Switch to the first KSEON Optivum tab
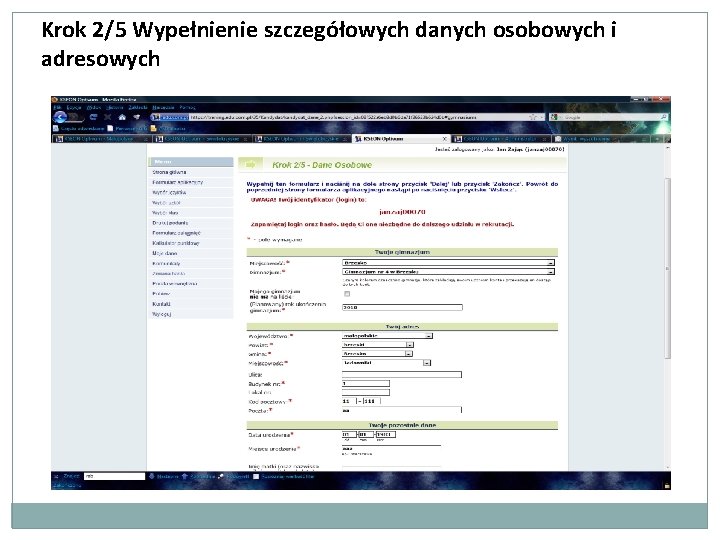 [x=101, y=139]
